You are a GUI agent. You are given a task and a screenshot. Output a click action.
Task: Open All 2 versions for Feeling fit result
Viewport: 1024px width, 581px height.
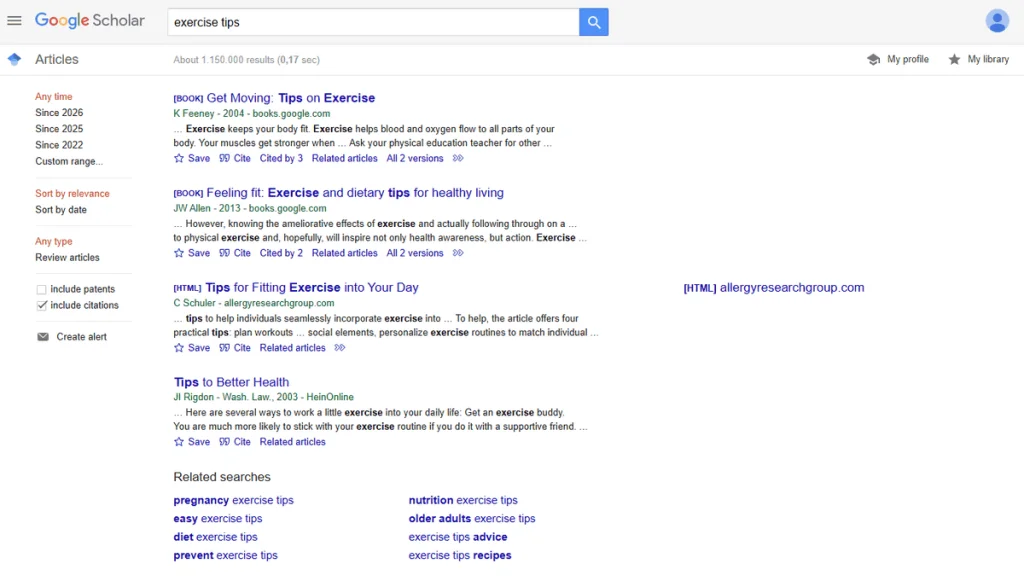(x=414, y=253)
